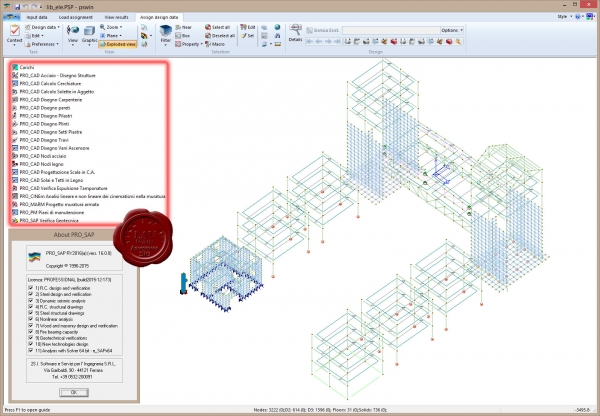Expand the Preferences dropdown
Screen dimensions: 600x416
tap(42, 44)
